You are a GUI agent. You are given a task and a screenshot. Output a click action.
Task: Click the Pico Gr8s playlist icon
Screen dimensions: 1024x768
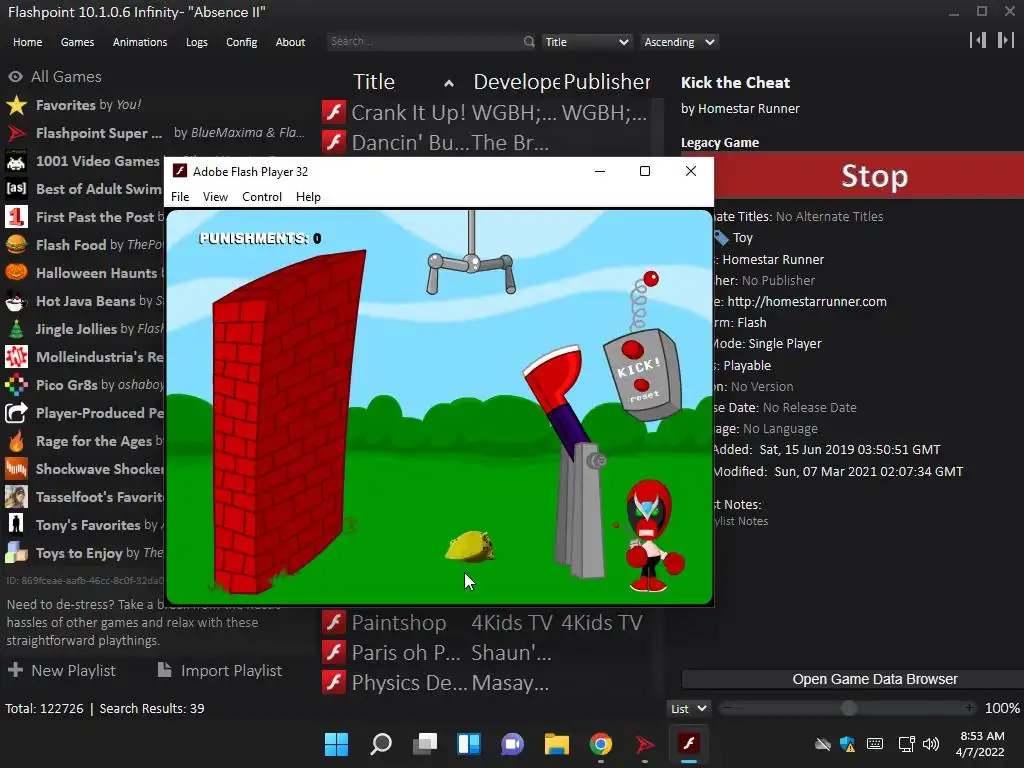(x=16, y=385)
